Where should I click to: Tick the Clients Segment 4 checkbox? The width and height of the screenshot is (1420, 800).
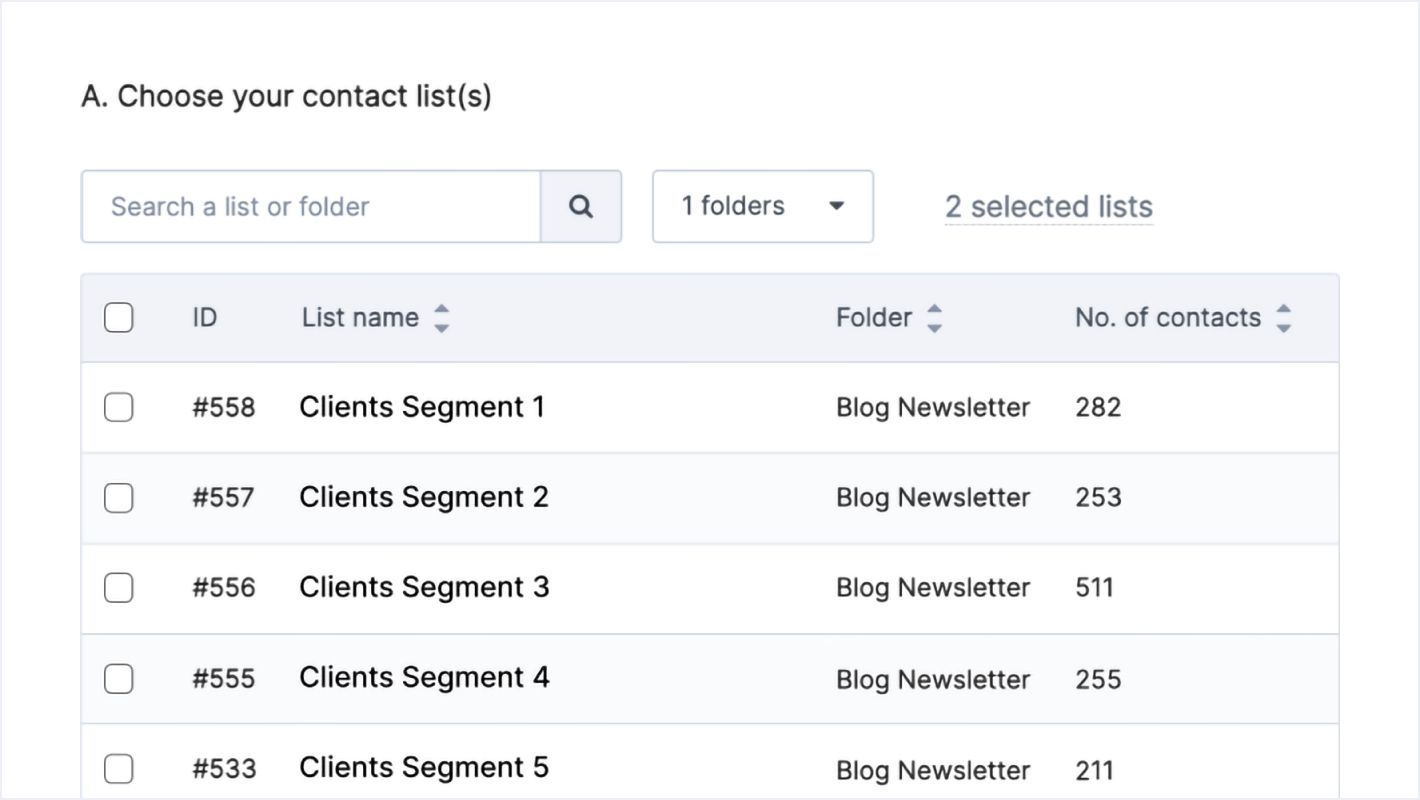[x=119, y=679]
